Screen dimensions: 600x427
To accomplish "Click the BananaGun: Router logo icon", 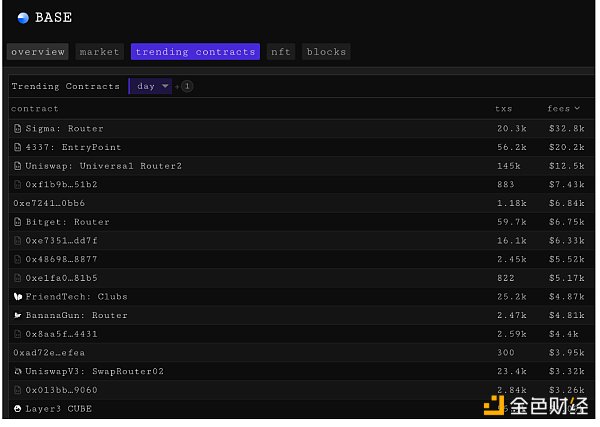I will (18, 315).
